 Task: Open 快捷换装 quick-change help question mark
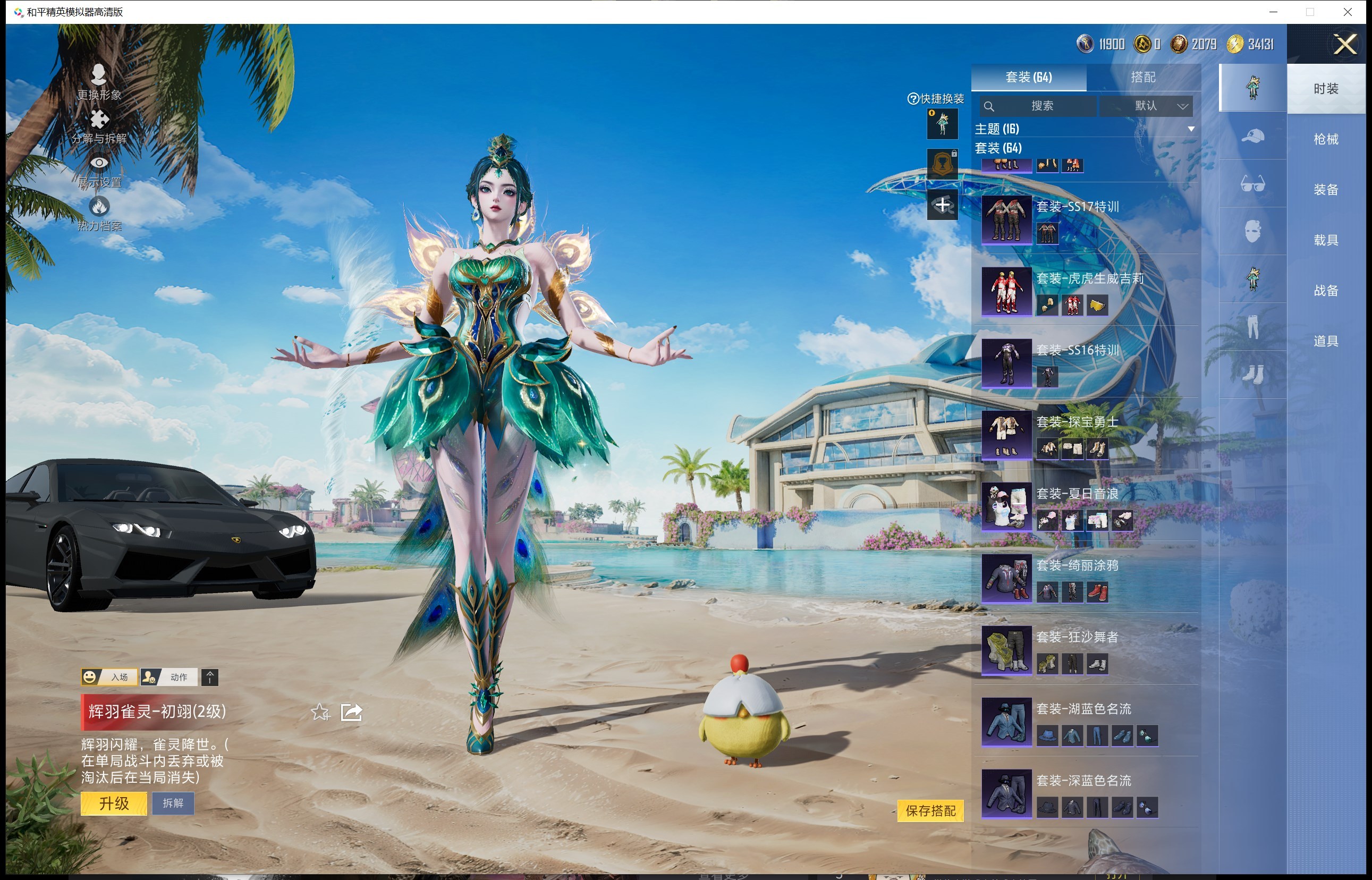pos(913,99)
